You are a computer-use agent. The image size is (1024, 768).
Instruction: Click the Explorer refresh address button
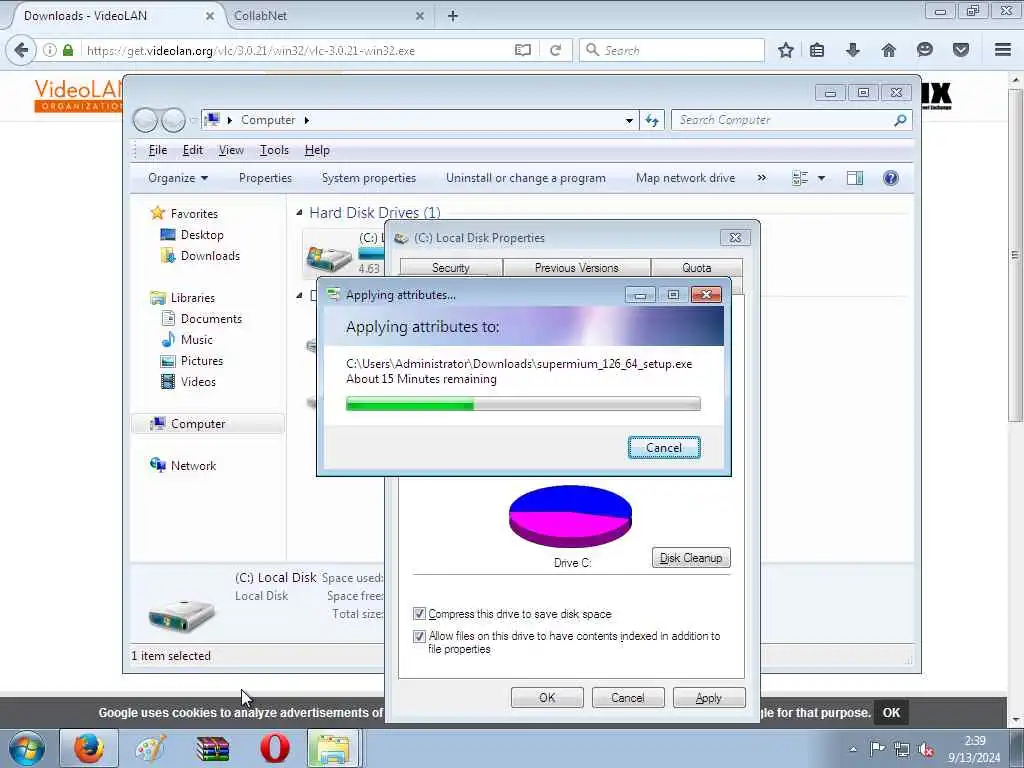pyautogui.click(x=652, y=120)
